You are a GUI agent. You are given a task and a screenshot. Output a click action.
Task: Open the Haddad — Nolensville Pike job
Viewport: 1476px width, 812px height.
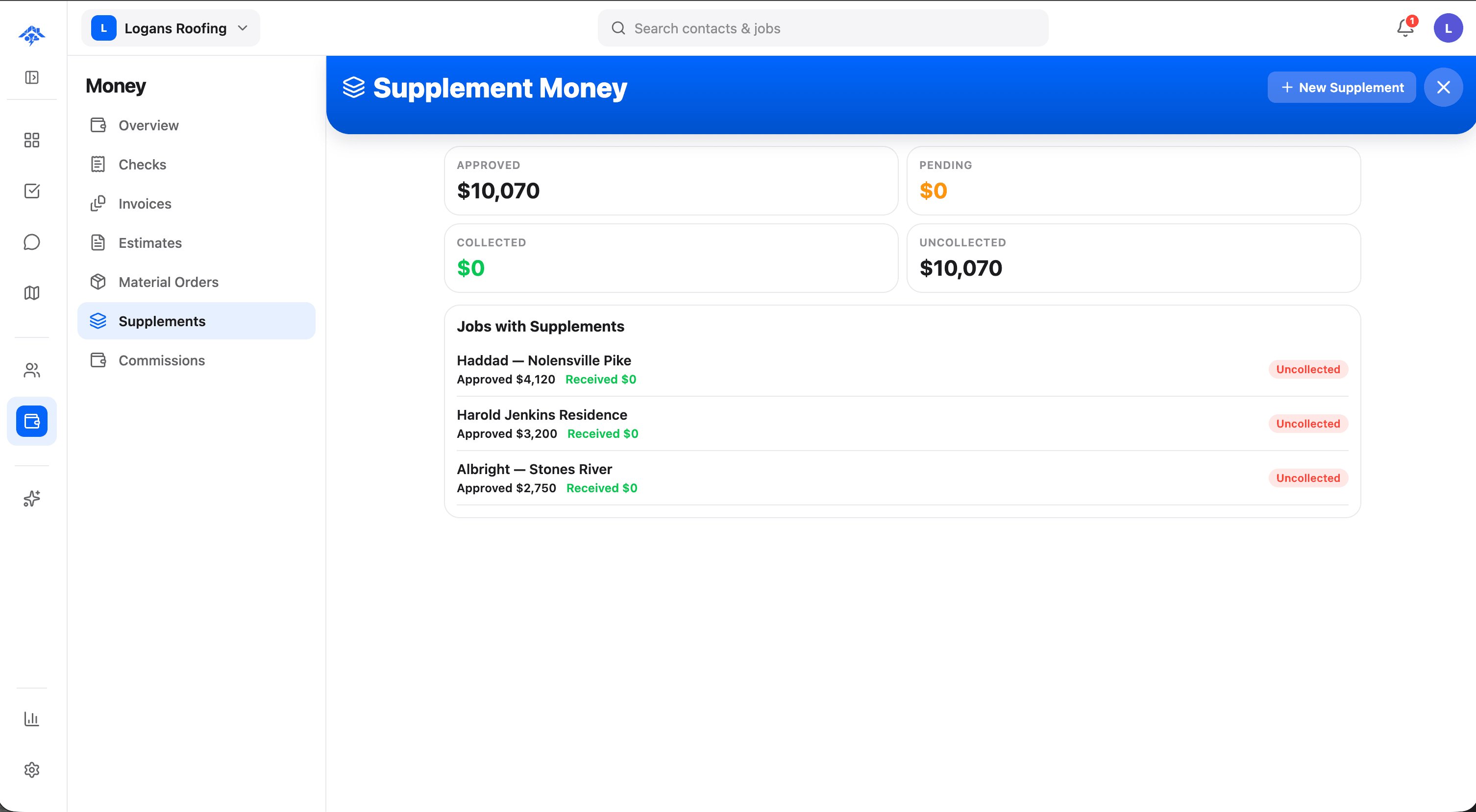903,369
